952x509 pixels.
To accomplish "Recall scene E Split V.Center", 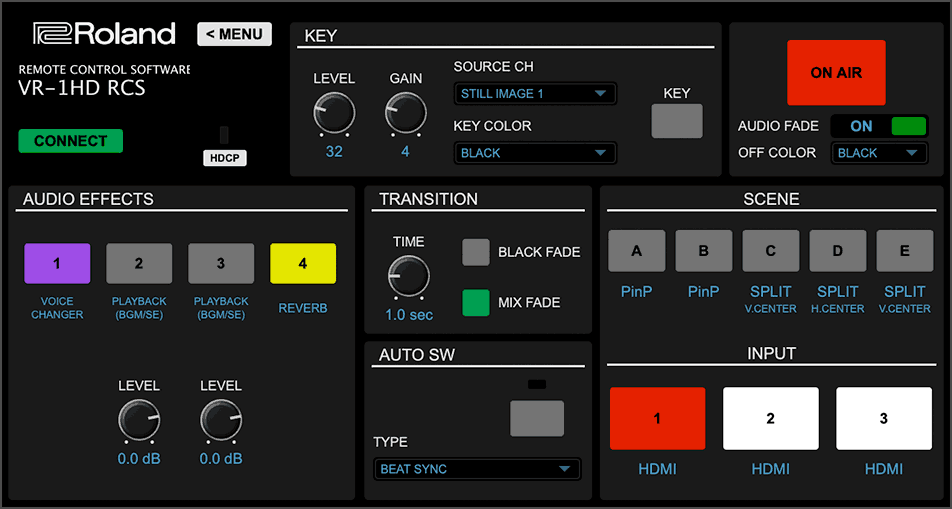I will [x=904, y=251].
